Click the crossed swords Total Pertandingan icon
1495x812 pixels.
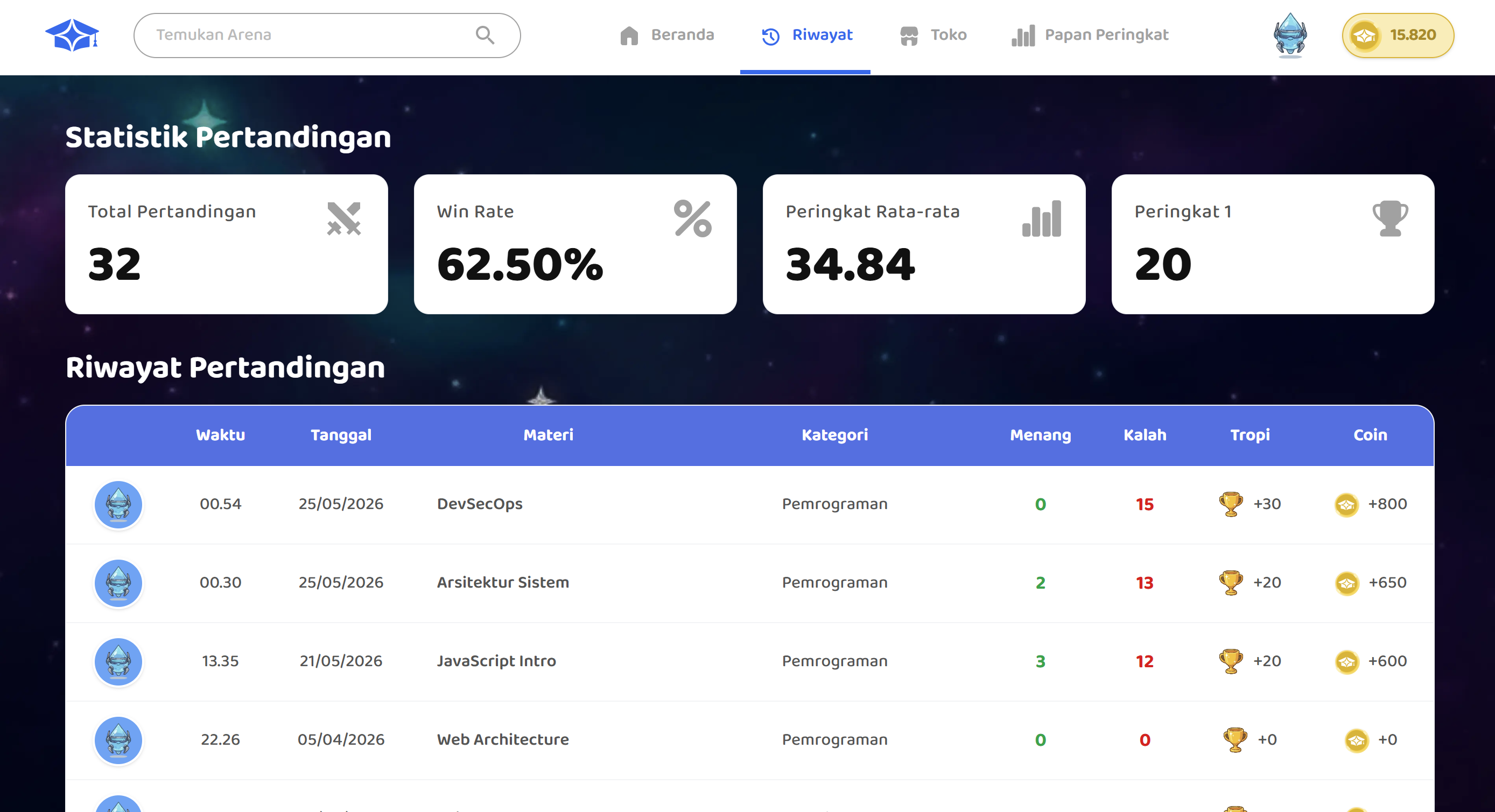[344, 218]
